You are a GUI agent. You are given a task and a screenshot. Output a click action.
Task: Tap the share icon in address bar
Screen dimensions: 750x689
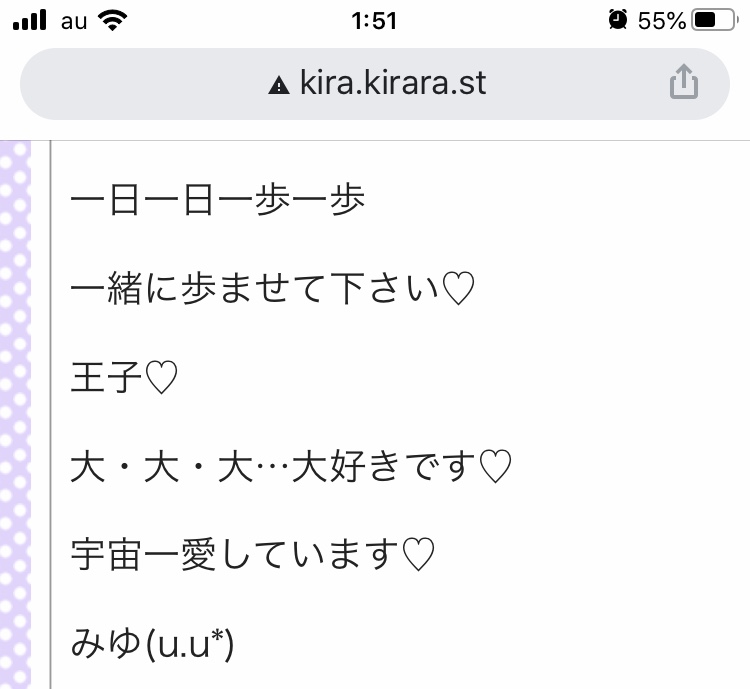683,82
